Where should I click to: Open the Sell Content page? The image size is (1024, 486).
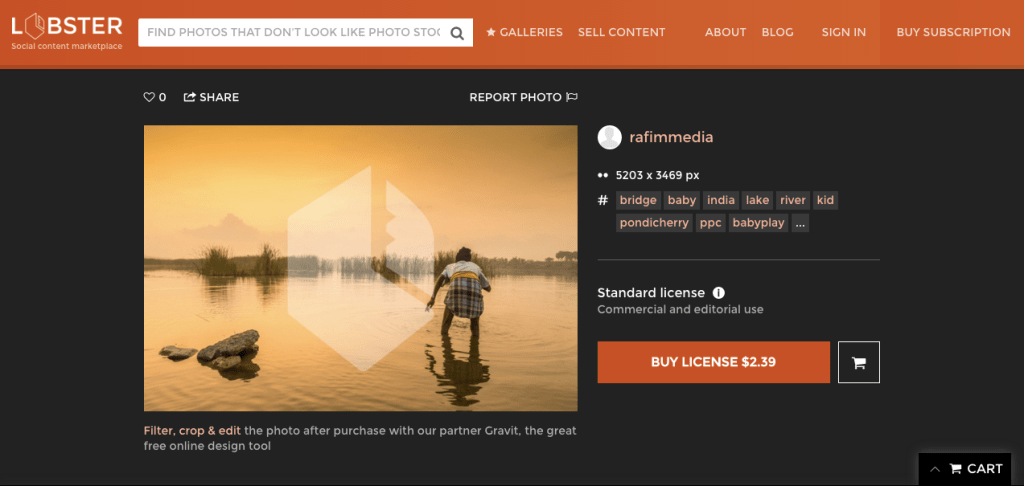click(621, 32)
